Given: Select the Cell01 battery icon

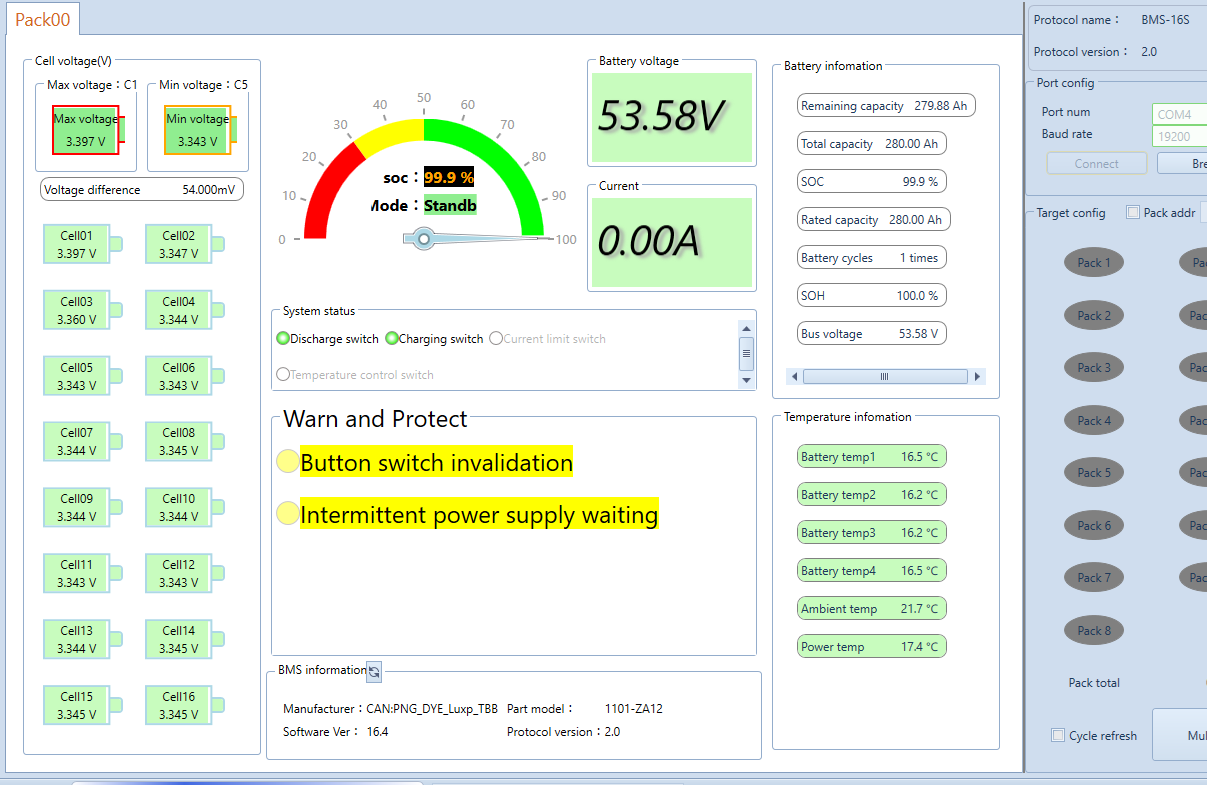Looking at the screenshot, I should 83,245.
